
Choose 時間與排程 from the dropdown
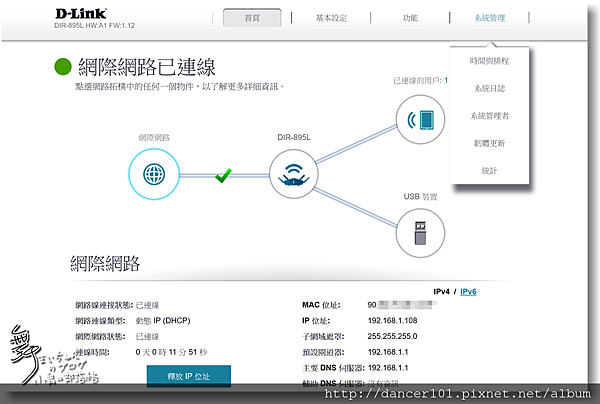(x=489, y=61)
